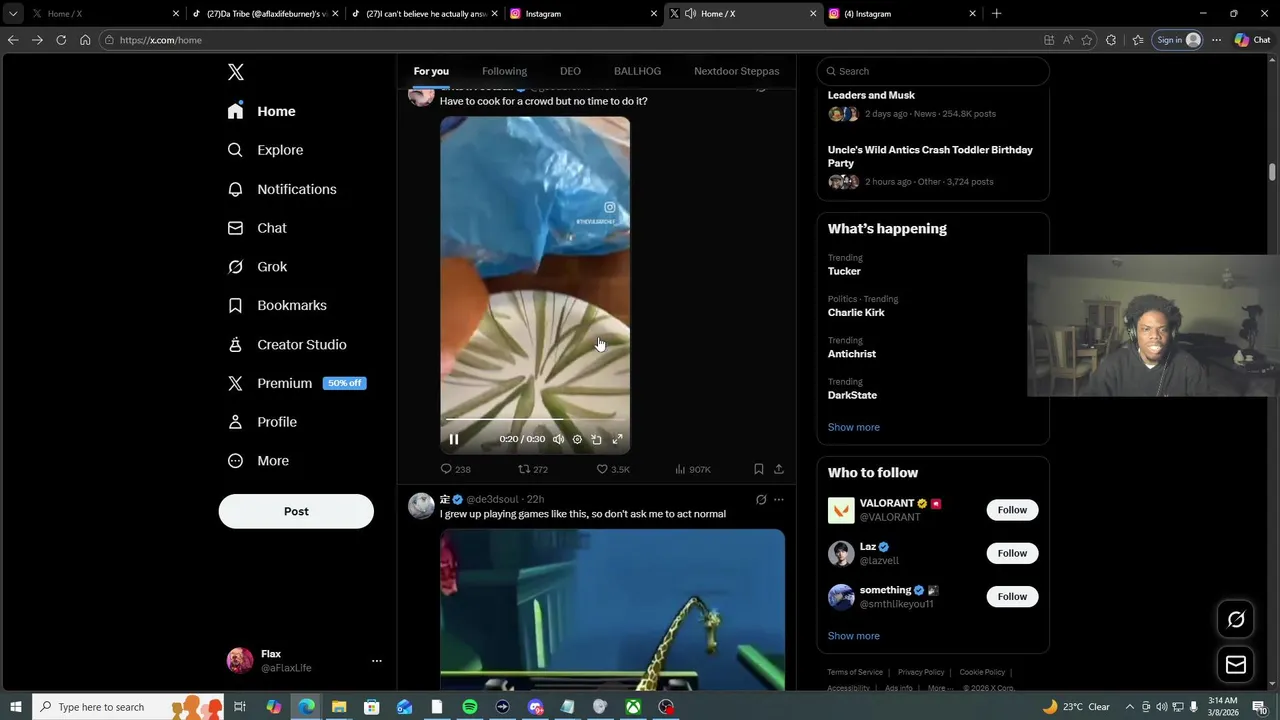This screenshot has width=1280, height=720.
Task: Switch to the For you tab
Action: pos(431,71)
